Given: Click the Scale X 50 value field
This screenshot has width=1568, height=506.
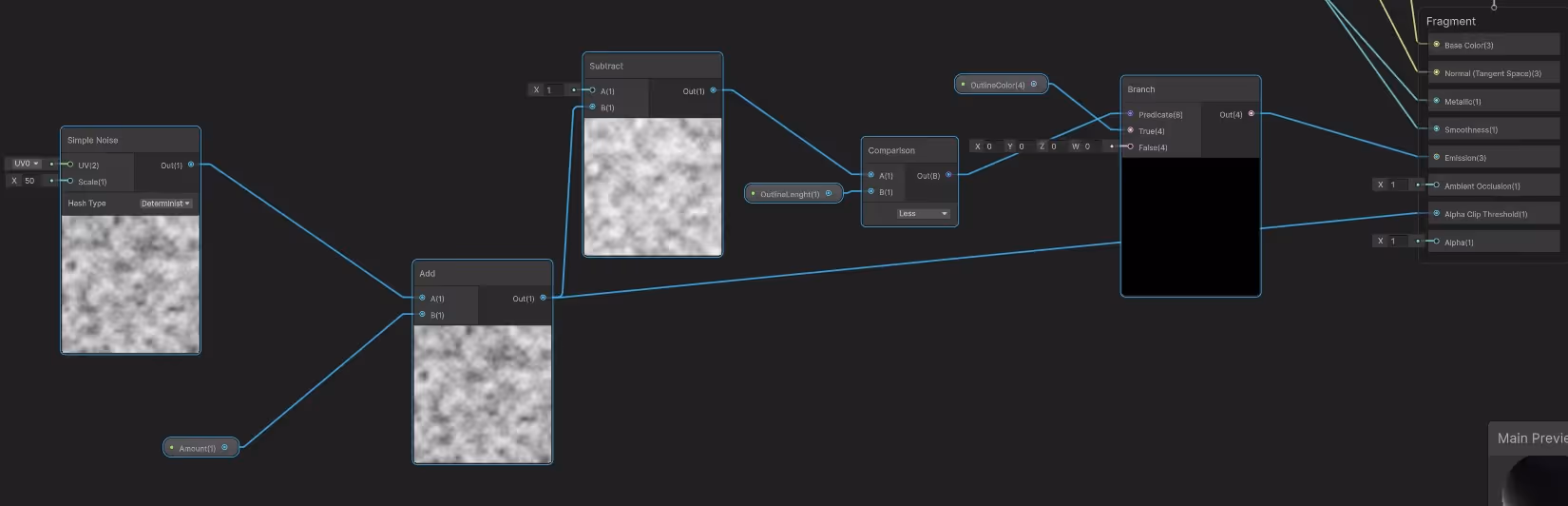Looking at the screenshot, I should click(32, 181).
